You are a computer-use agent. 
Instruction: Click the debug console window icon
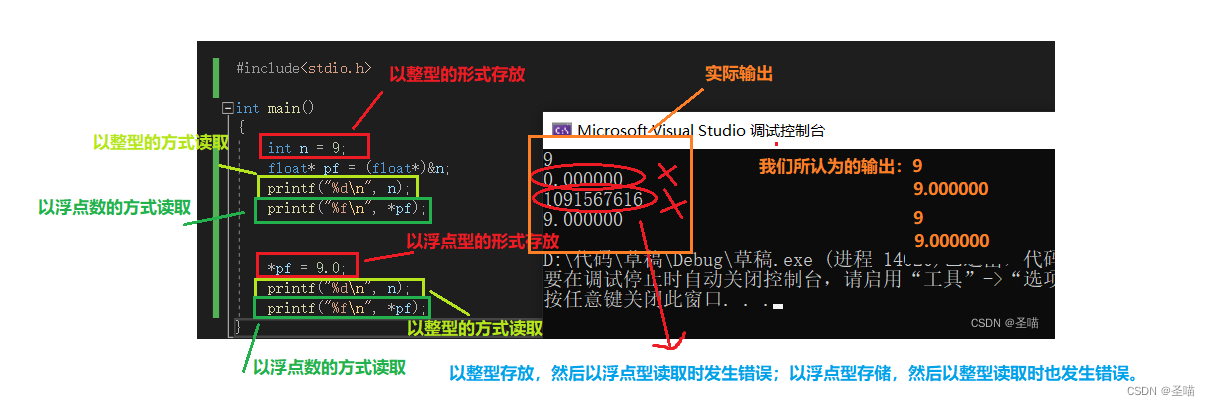(561, 130)
